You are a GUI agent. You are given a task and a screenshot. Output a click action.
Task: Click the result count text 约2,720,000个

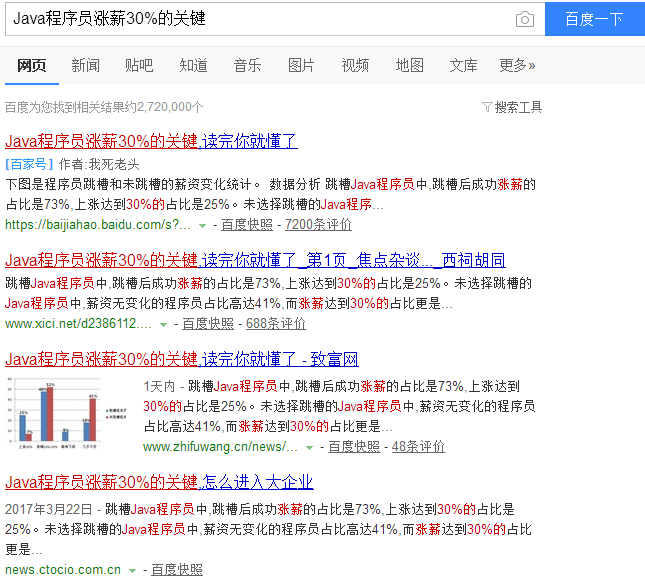click(x=165, y=107)
